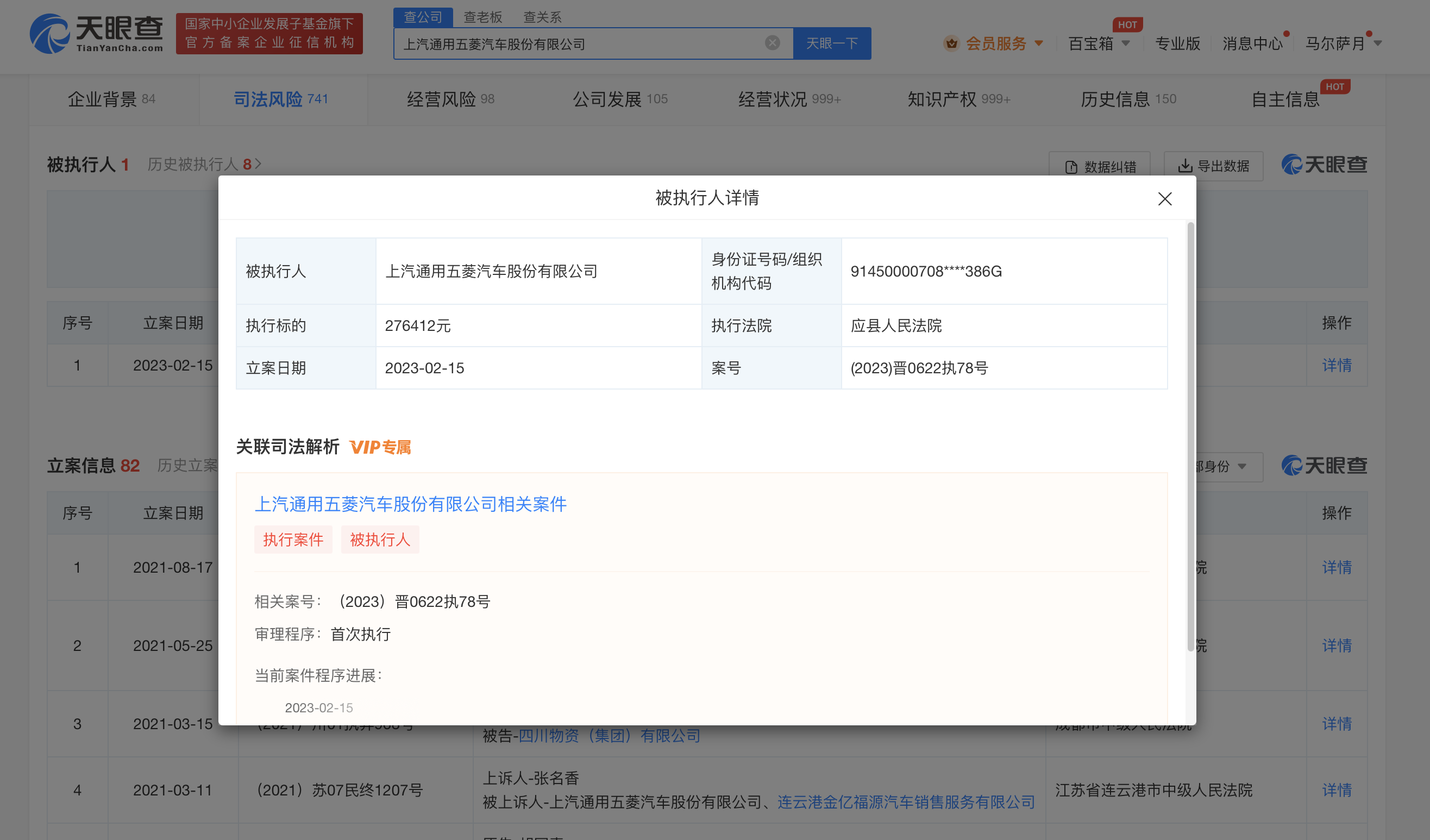Click VIP专属 badge
This screenshot has height=840, width=1430.
(x=380, y=447)
